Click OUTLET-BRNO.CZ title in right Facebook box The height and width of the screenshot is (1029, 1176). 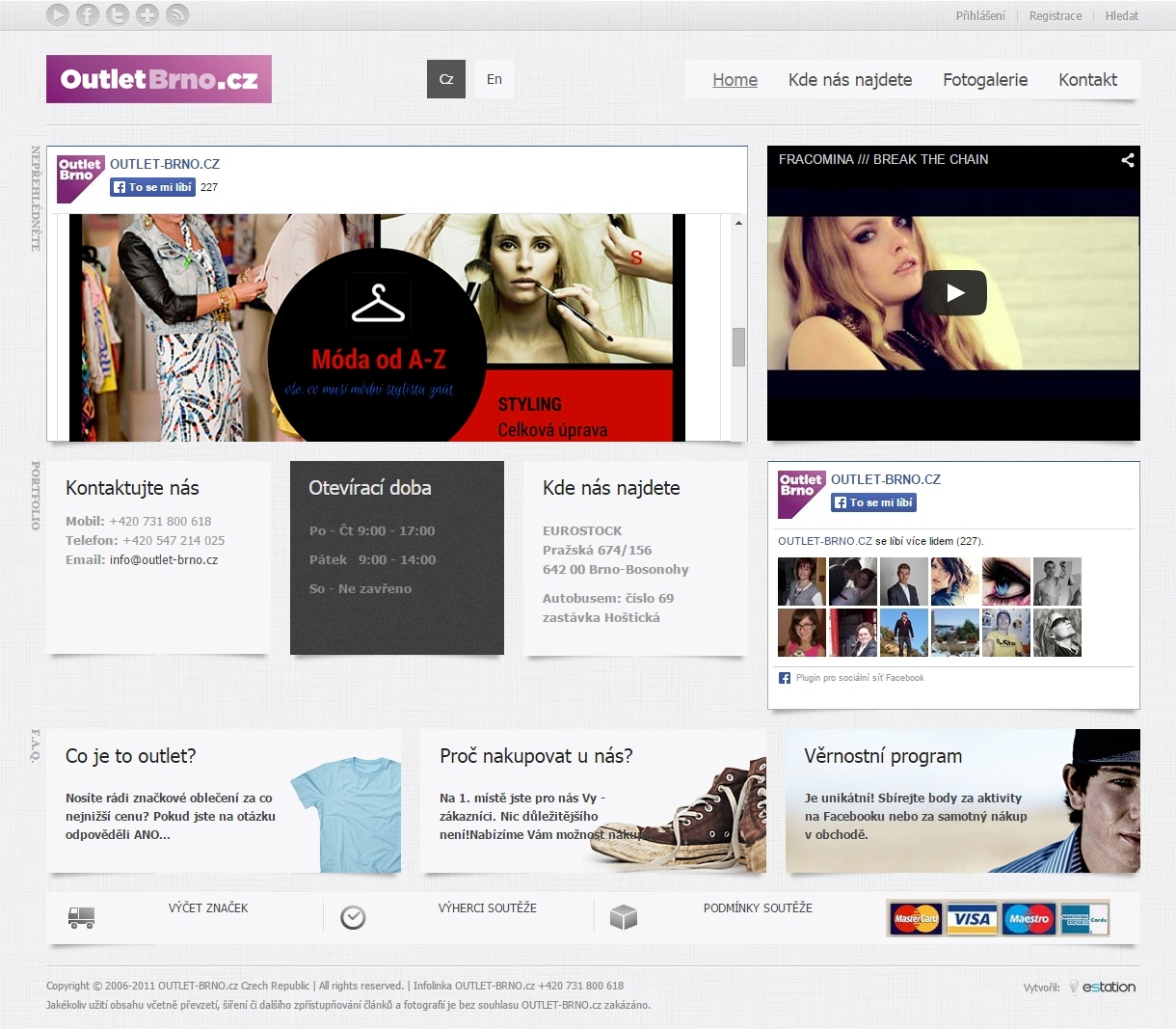click(886, 479)
